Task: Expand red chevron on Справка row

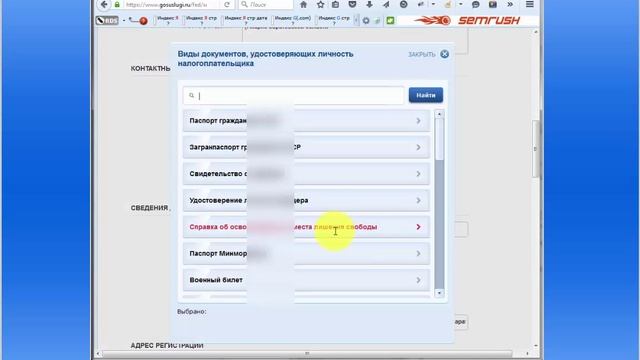Action: point(418,227)
